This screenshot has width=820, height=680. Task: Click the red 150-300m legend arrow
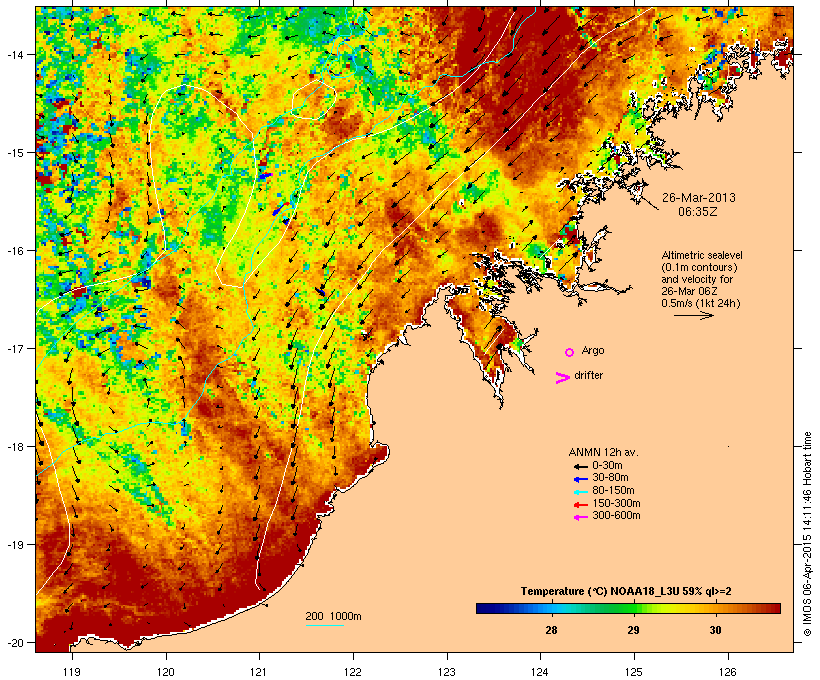coord(580,504)
